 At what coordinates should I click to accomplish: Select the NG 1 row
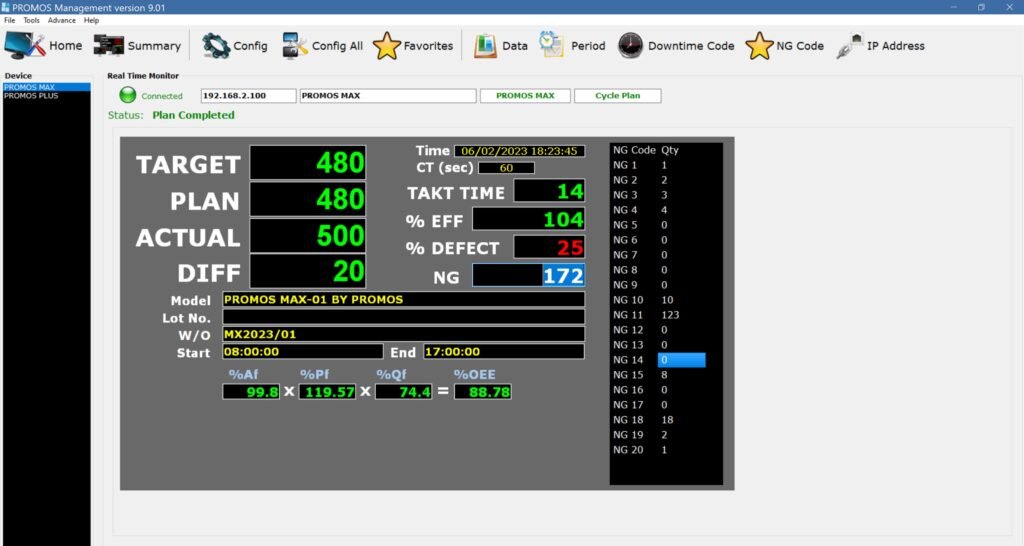(x=660, y=165)
